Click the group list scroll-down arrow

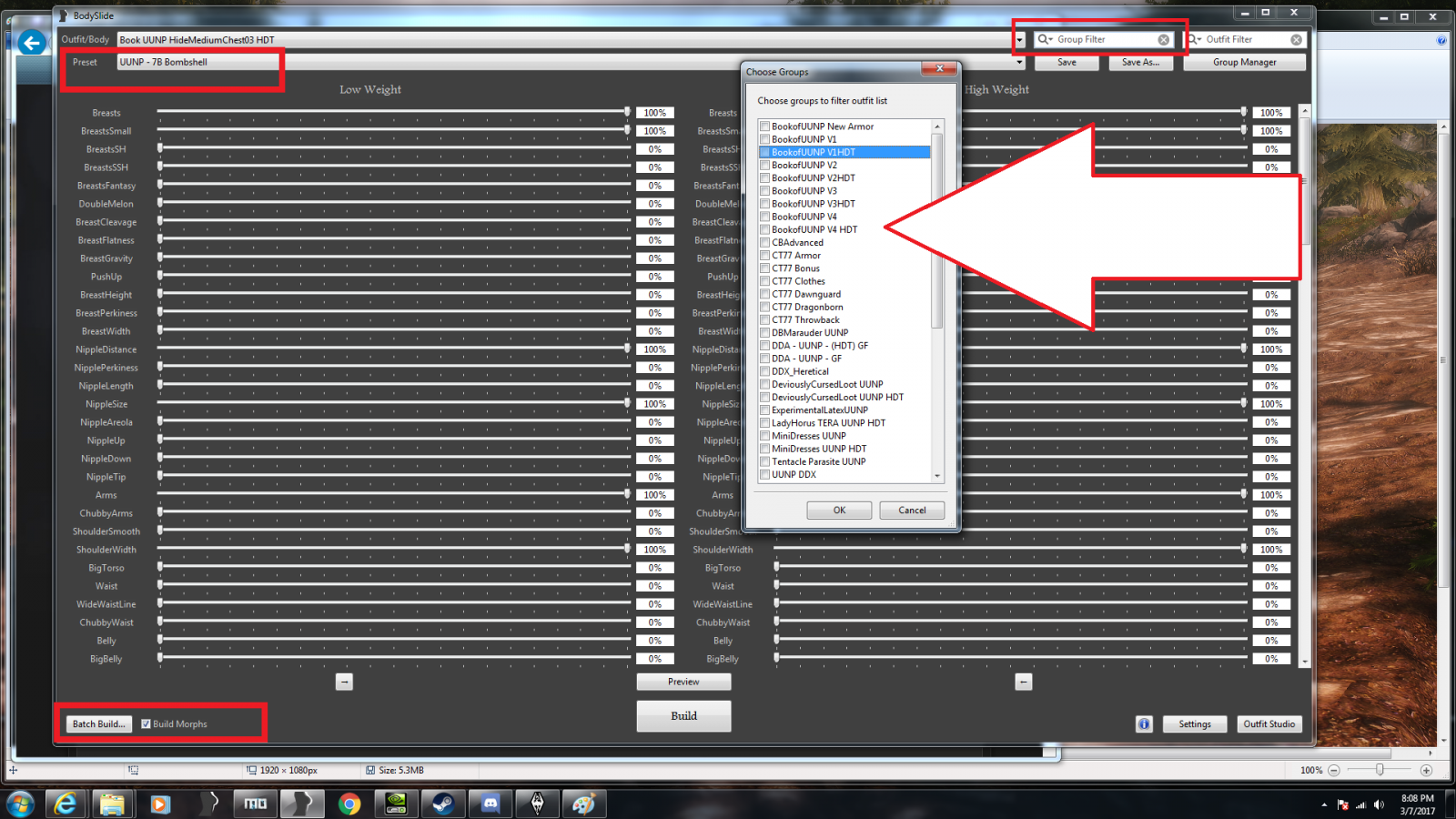937,476
